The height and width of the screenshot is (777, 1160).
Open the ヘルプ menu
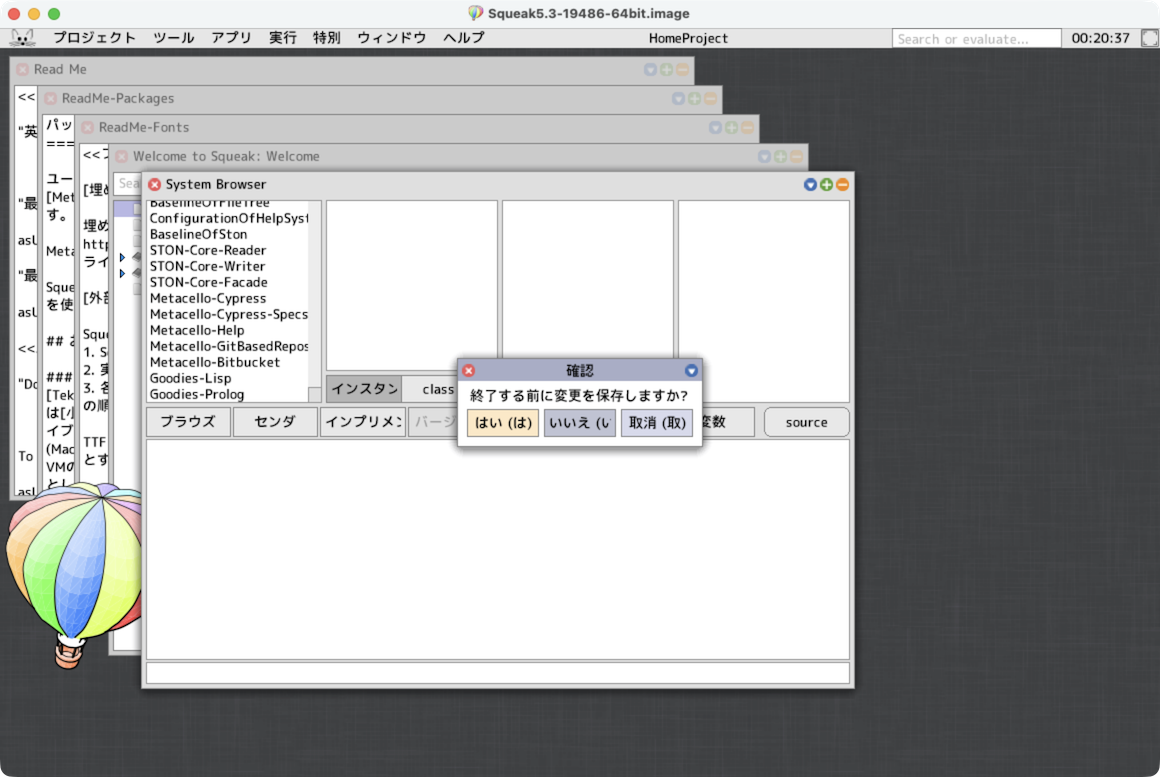tap(463, 38)
